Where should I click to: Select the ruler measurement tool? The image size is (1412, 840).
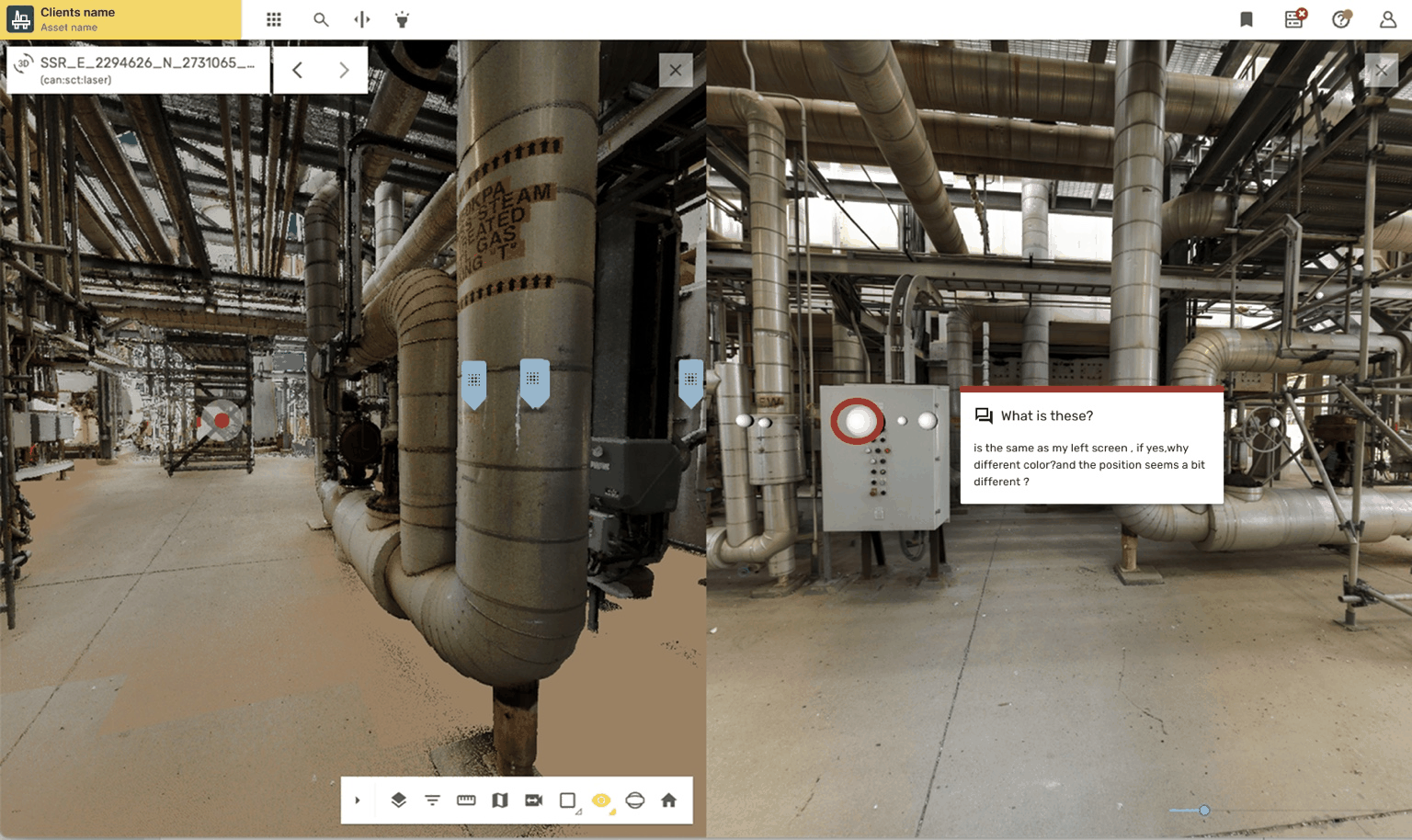(466, 800)
